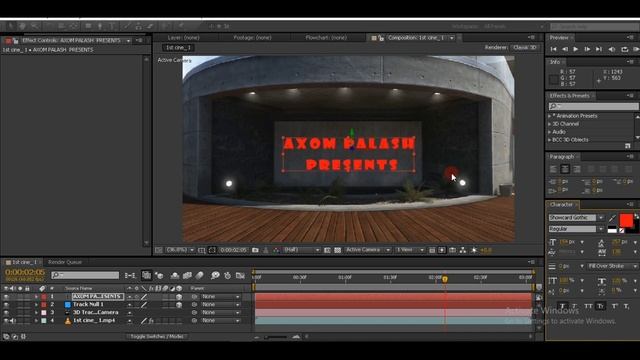Open the composition flowchart icon in viewer

coord(462,250)
